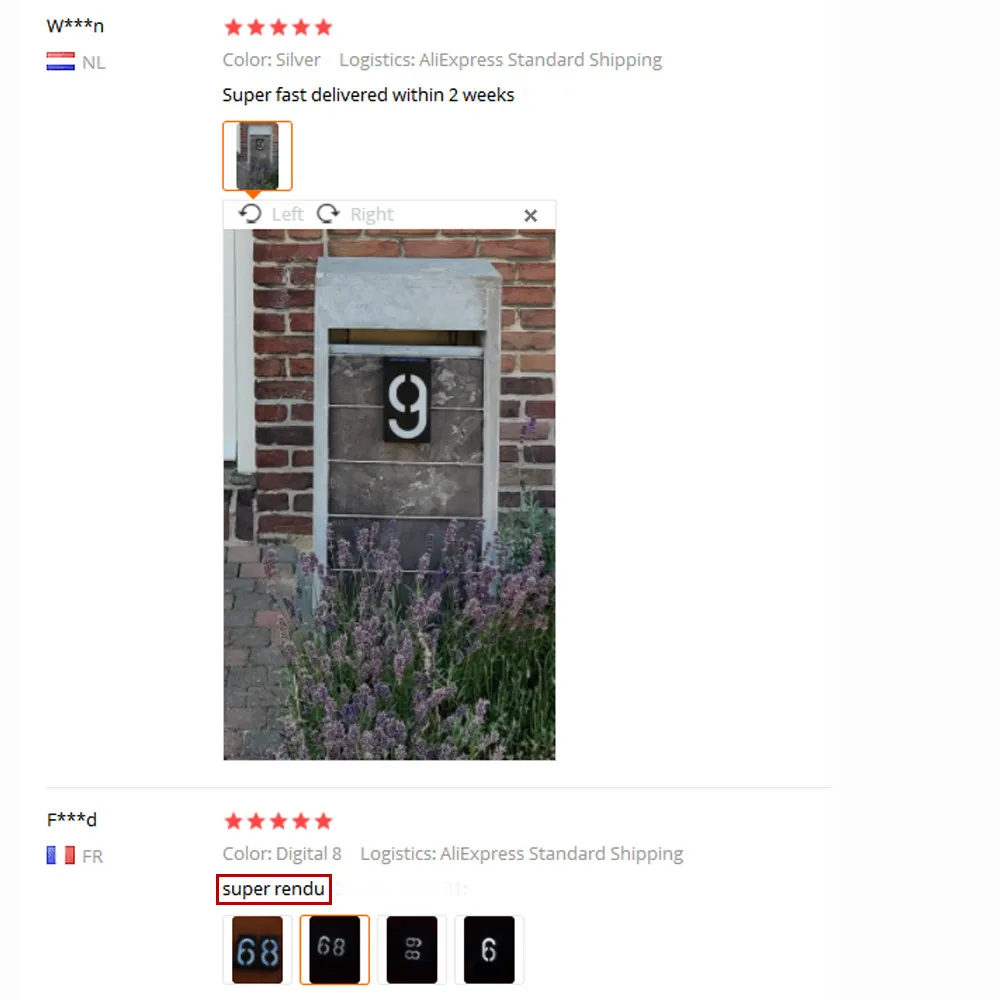
Task: Click the 'Right' rotate label
Action: (372, 214)
